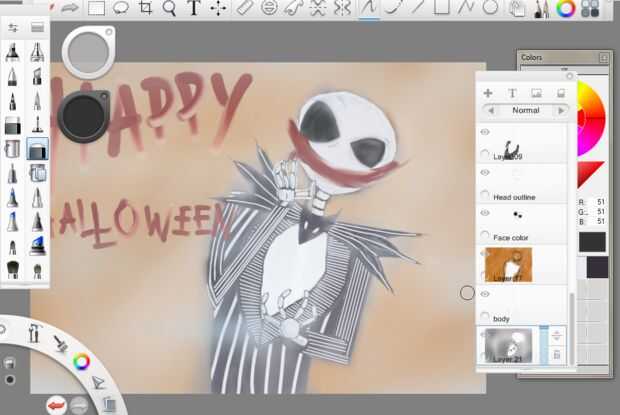The height and width of the screenshot is (415, 620).
Task: Select the Rectangle selection tool
Action: coord(96,8)
